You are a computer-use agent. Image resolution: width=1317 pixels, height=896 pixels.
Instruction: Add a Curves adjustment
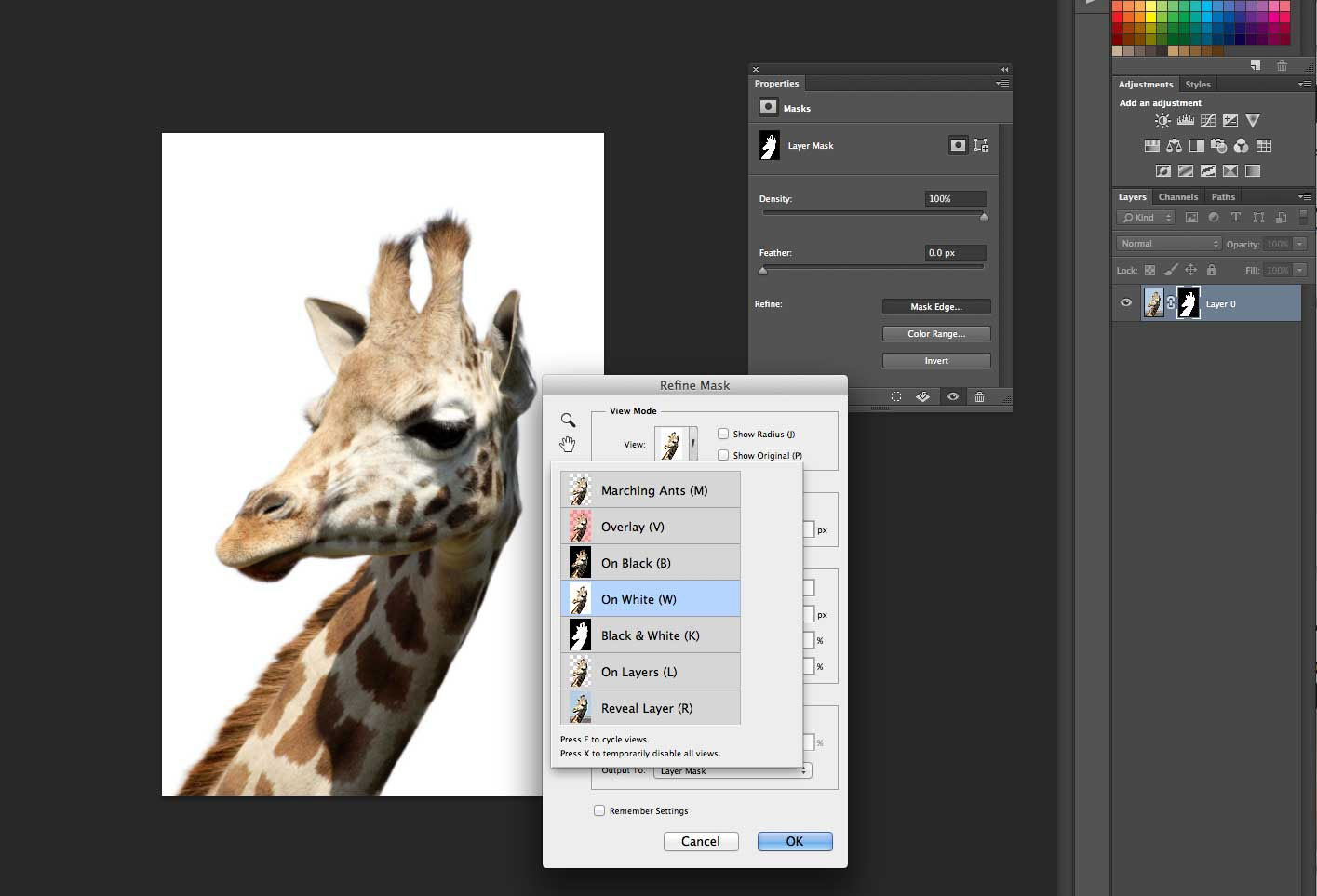coord(1208,121)
